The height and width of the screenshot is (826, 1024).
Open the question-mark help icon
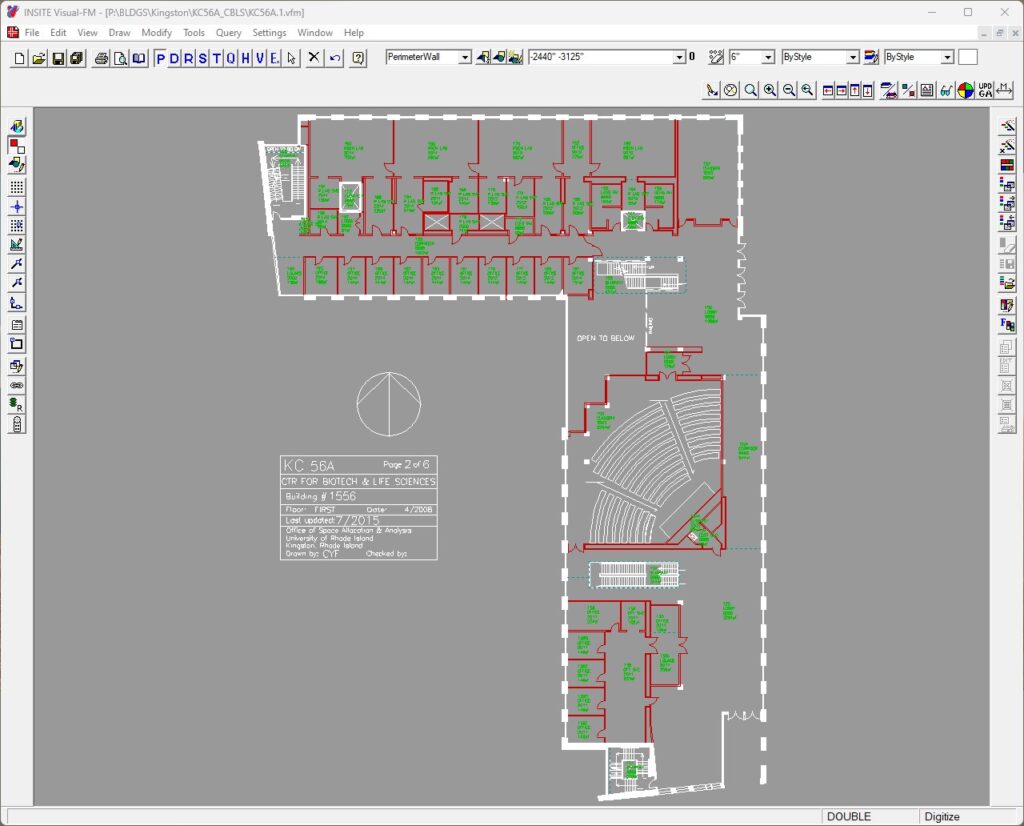358,58
